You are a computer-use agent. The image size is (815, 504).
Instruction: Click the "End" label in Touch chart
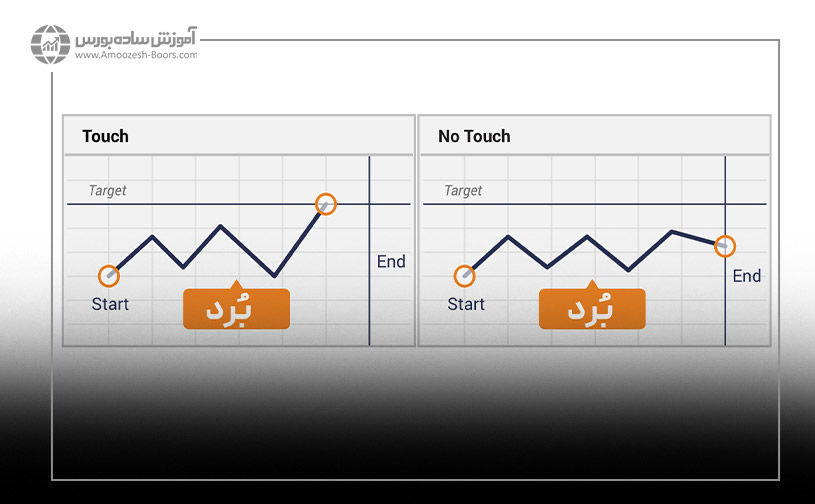coord(391,261)
